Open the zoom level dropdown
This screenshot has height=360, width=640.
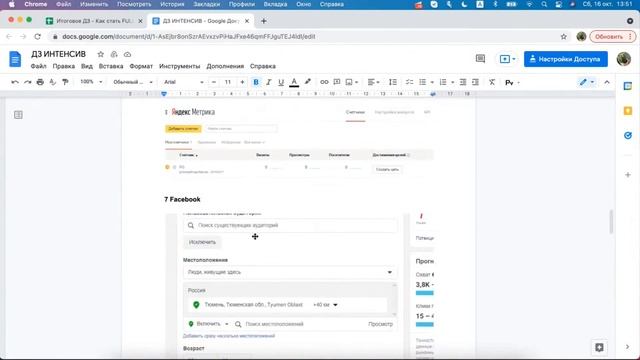(x=91, y=82)
